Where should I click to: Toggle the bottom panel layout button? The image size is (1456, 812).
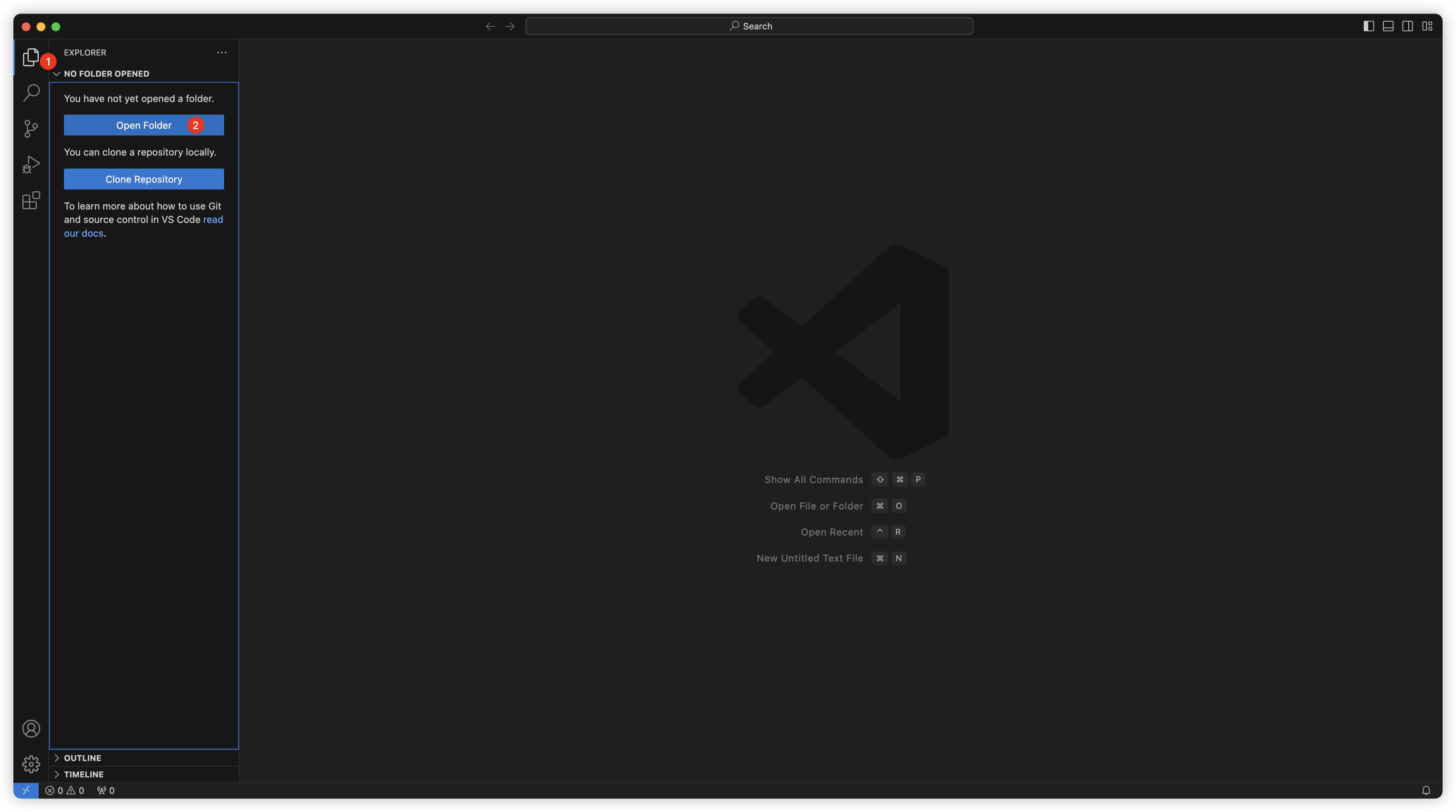(x=1388, y=26)
